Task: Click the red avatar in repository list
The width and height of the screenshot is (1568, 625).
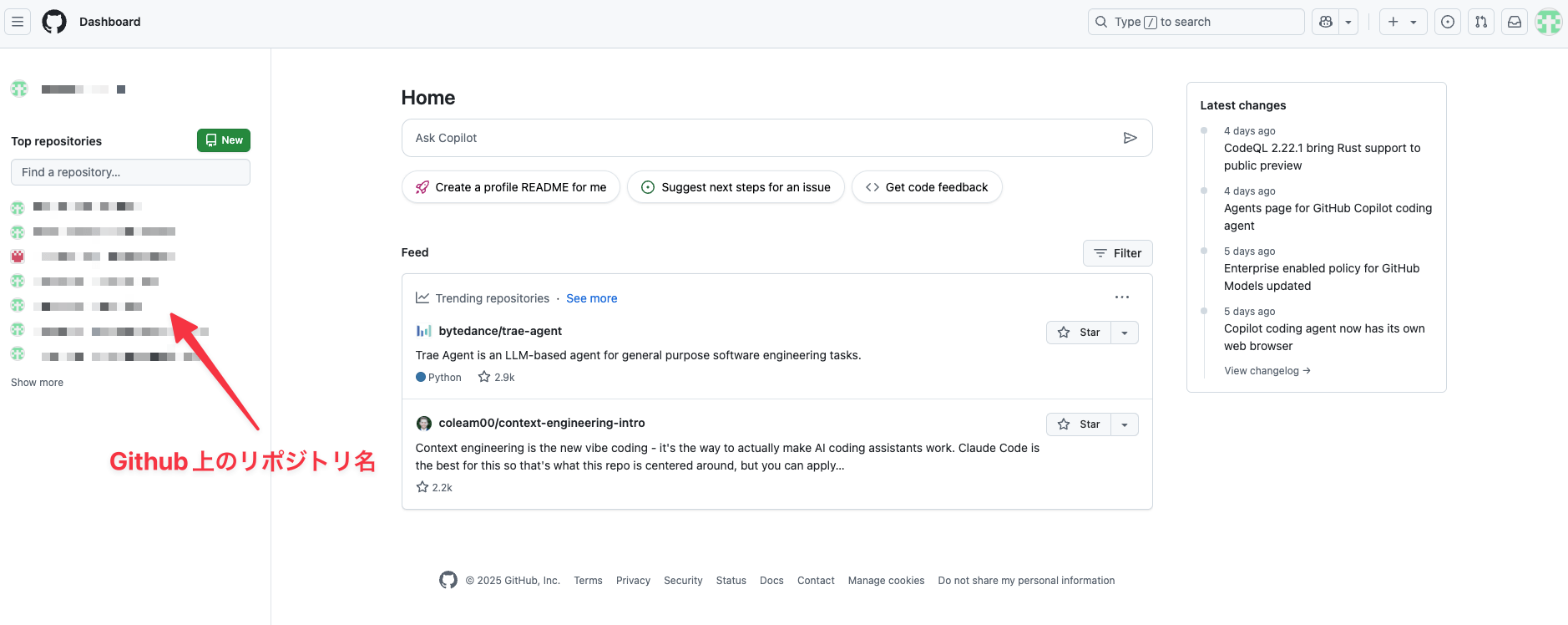Action: (18, 257)
